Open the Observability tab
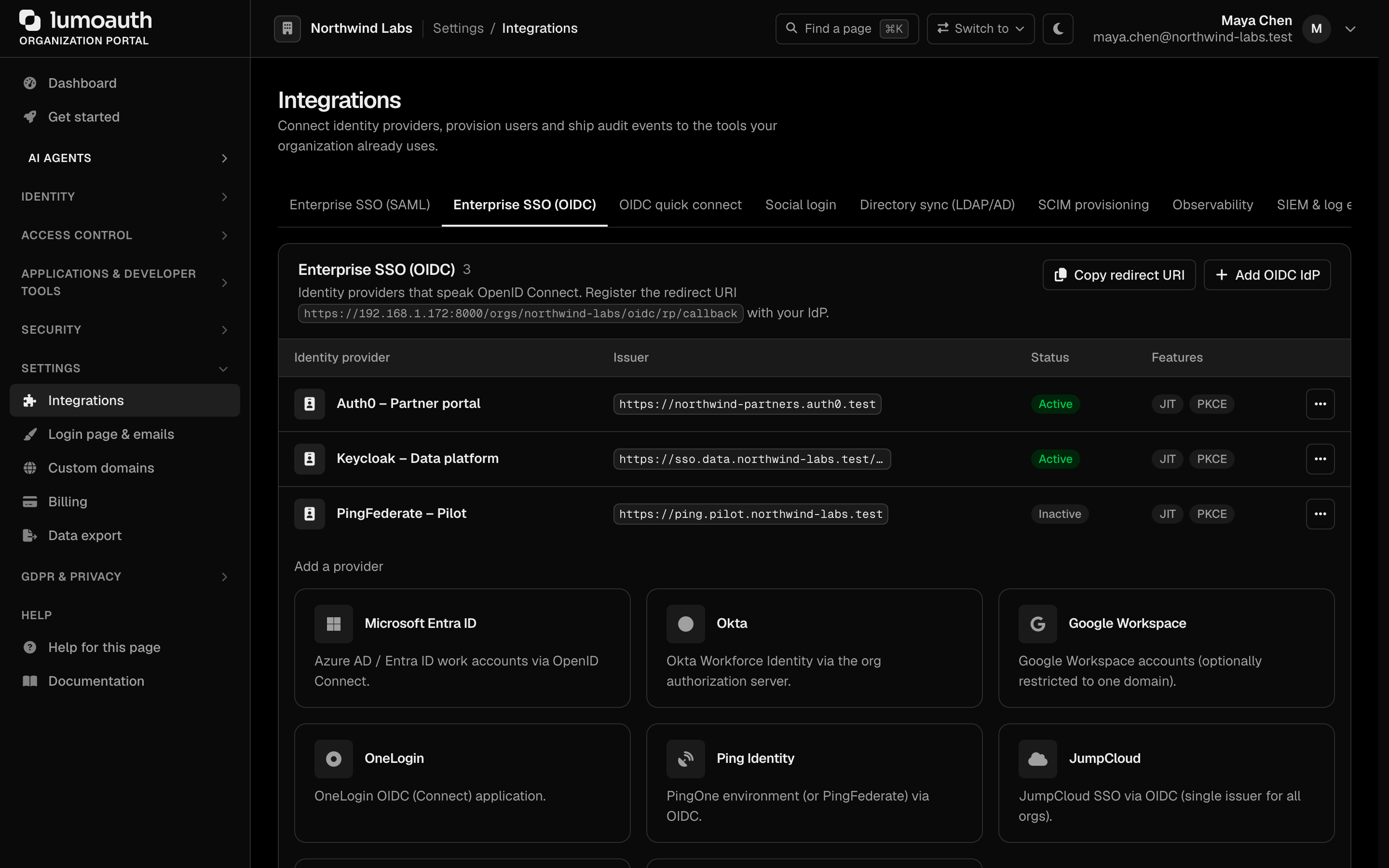This screenshot has height=868, width=1389. click(x=1212, y=205)
